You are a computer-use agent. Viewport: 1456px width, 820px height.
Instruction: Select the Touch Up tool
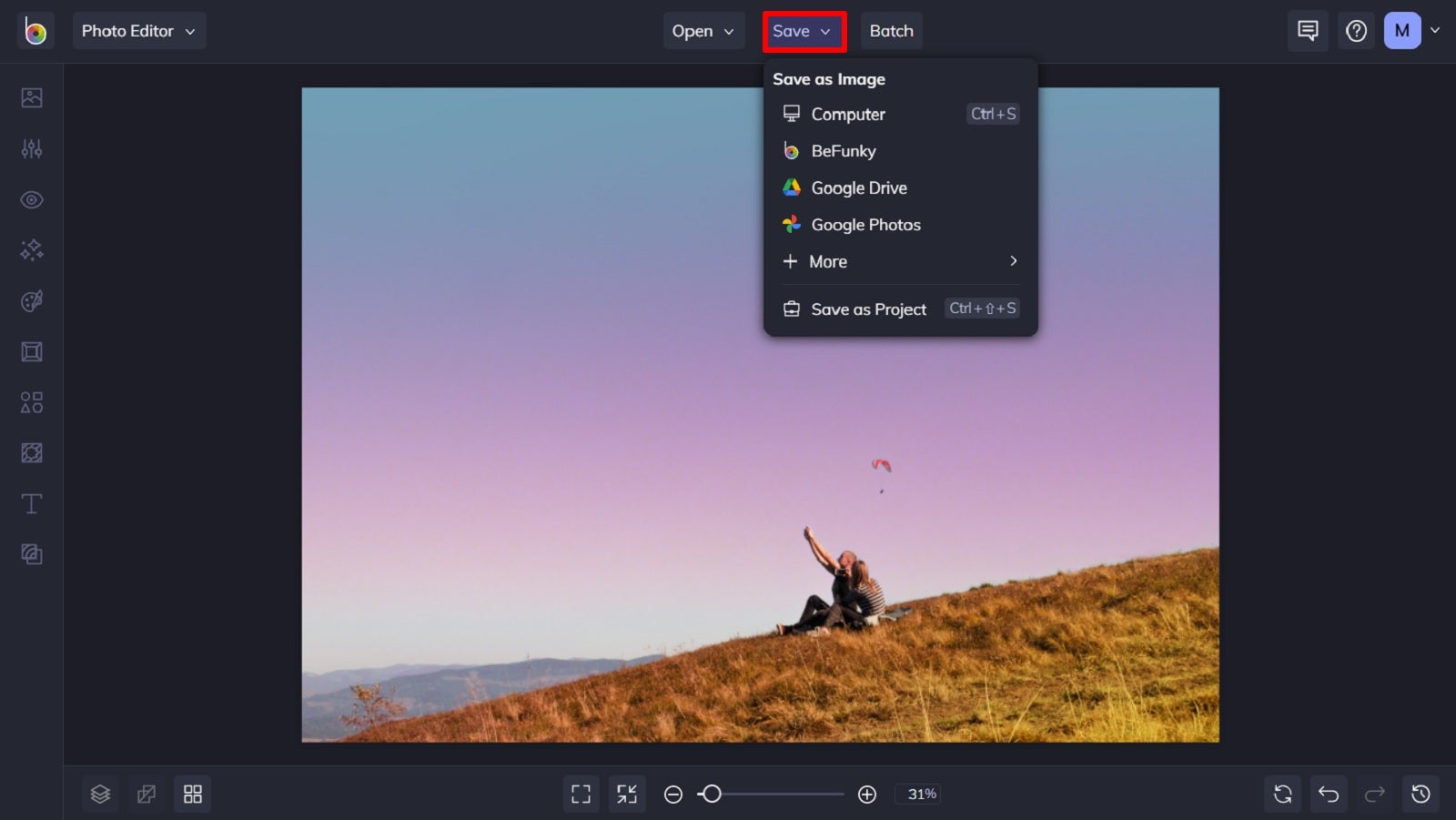pos(32,199)
